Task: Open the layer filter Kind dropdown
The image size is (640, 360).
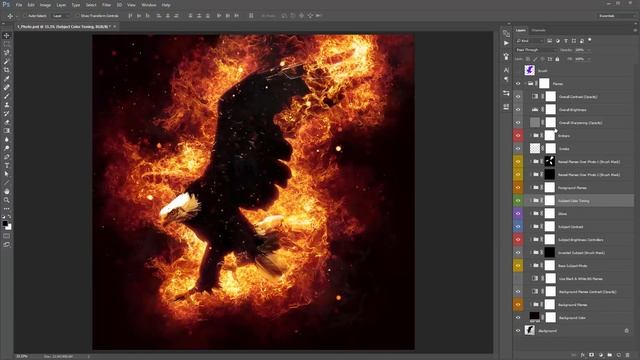Action: (529, 41)
